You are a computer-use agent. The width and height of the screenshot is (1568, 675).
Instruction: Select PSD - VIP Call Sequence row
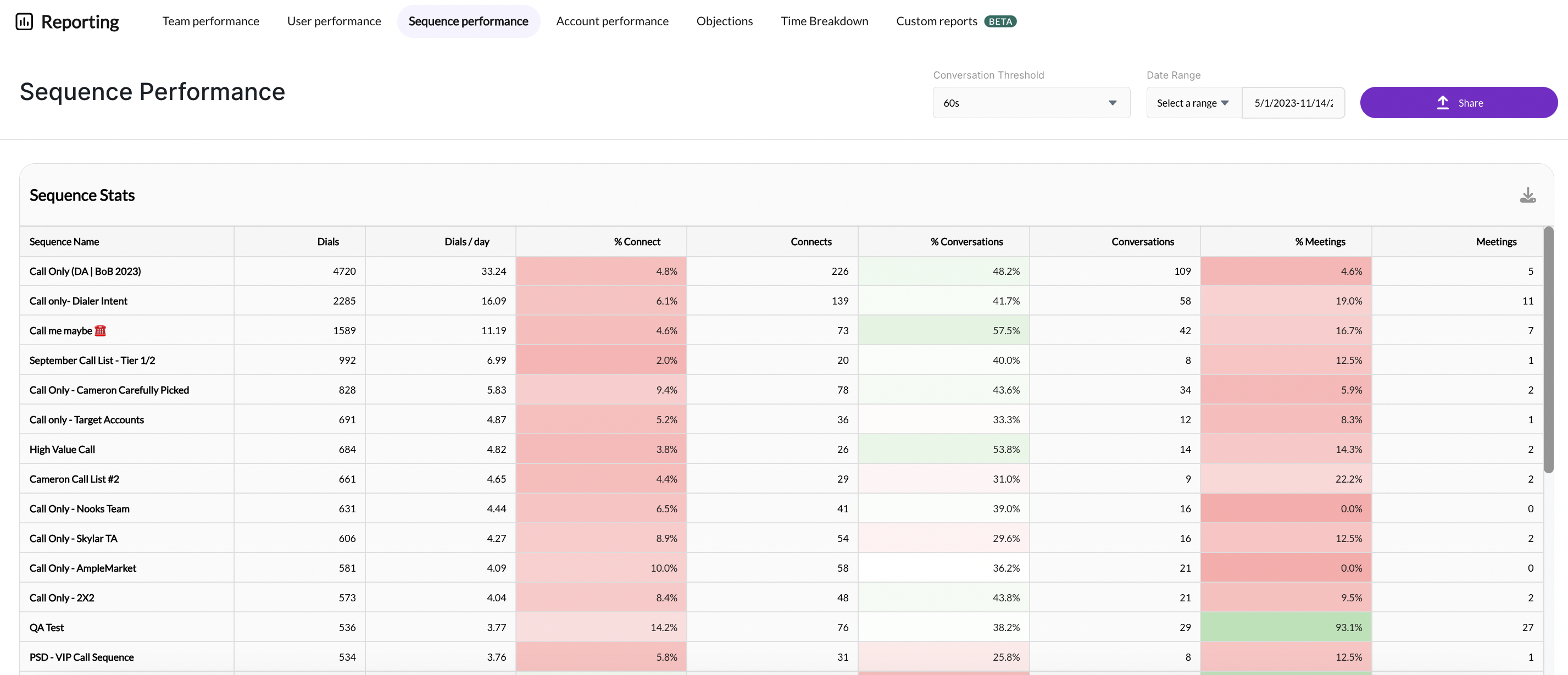(x=81, y=658)
